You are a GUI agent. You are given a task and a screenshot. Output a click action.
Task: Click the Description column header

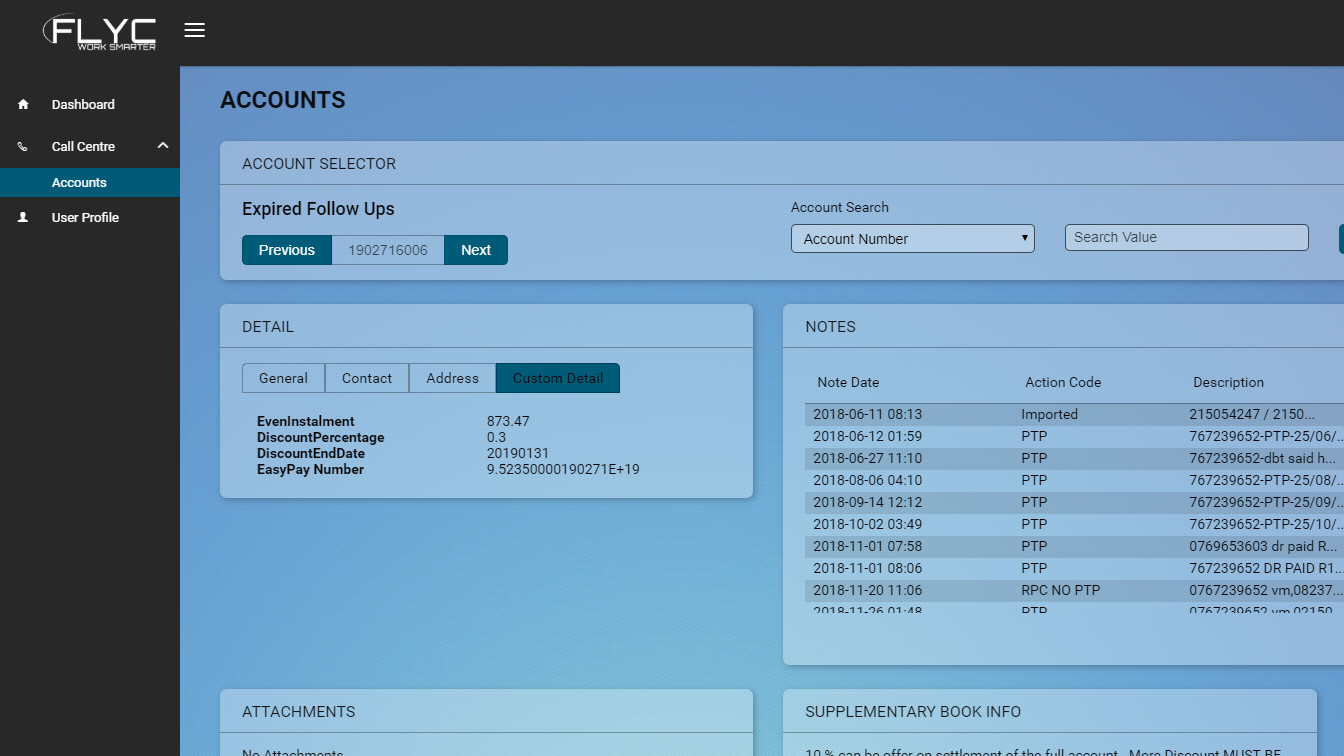[x=1228, y=382]
